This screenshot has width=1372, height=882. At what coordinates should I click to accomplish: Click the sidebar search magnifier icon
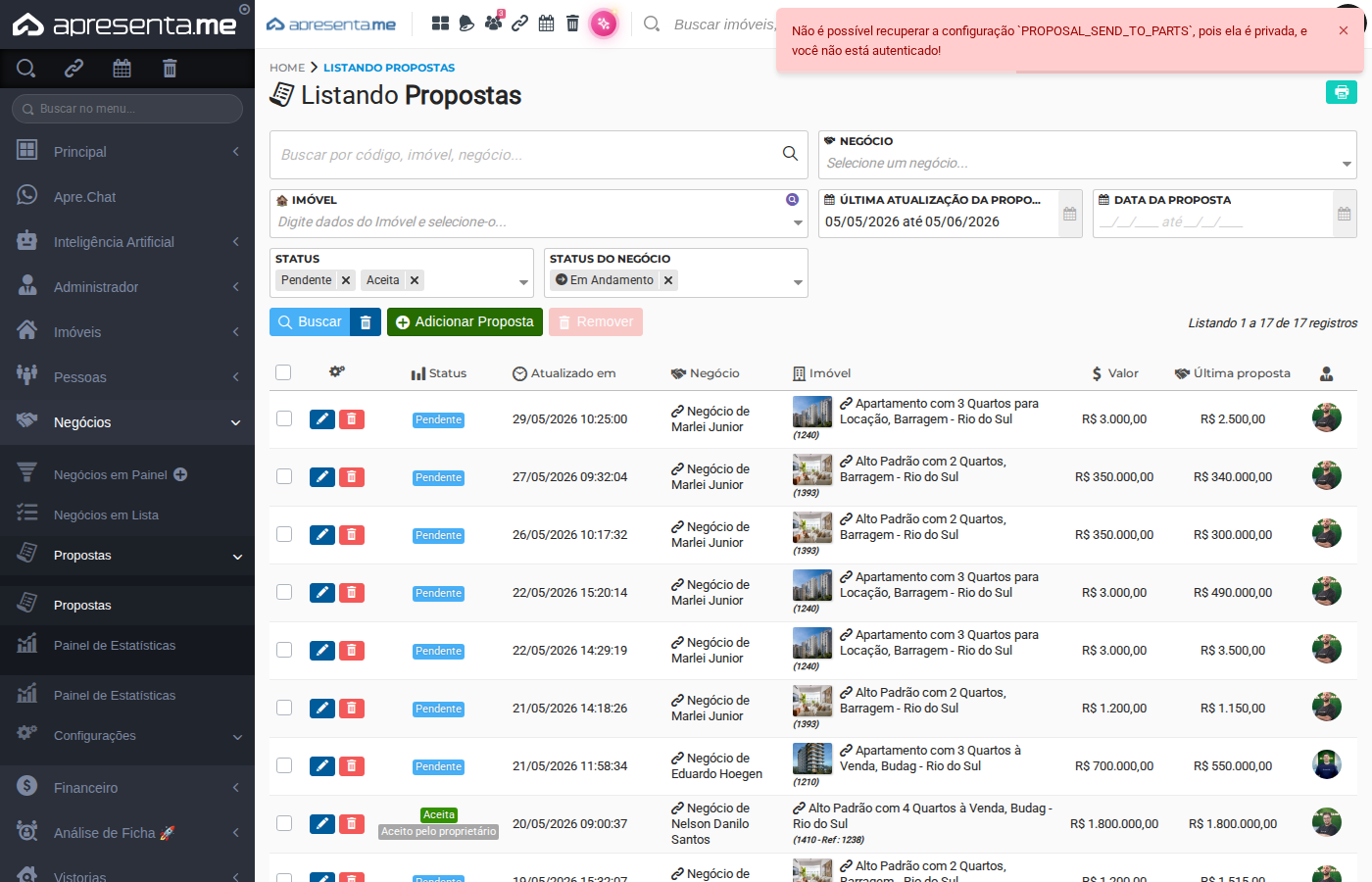point(26,69)
